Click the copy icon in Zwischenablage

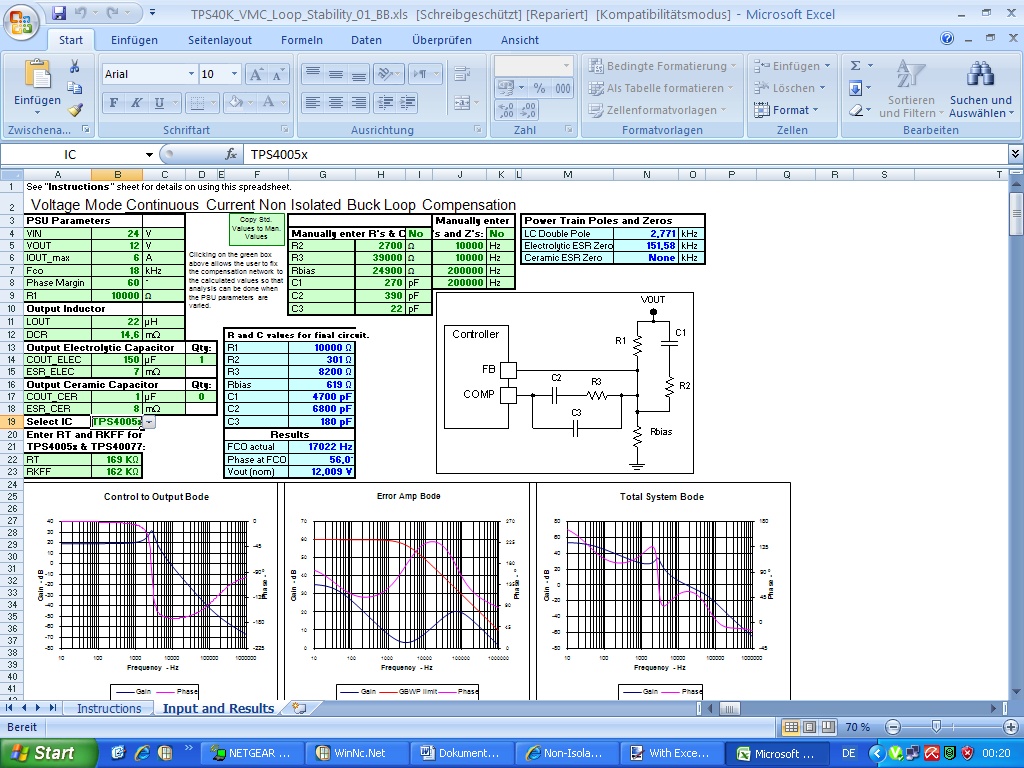coord(74,88)
